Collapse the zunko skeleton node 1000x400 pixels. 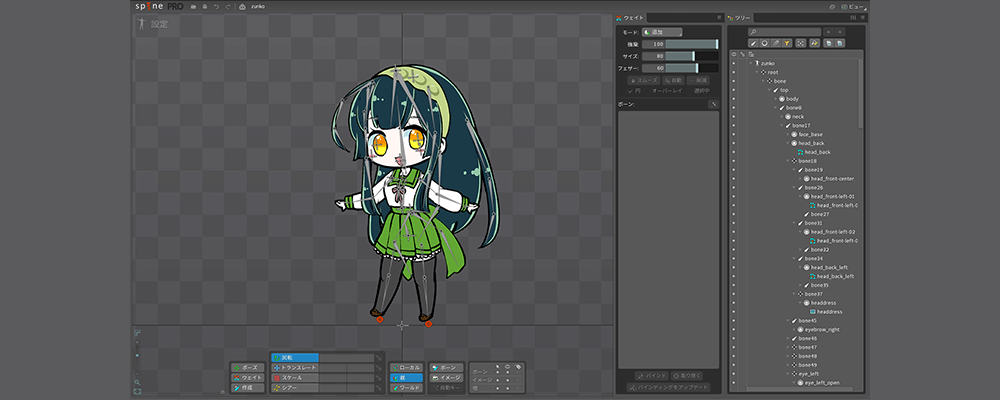point(751,63)
